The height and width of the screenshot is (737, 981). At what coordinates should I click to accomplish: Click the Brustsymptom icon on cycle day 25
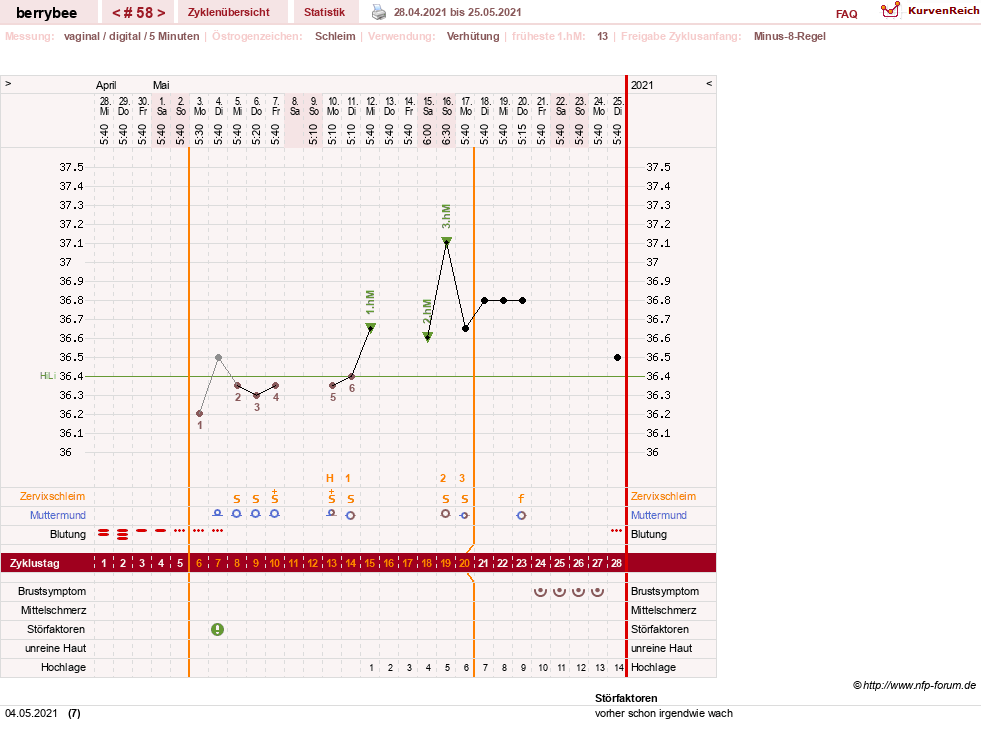(559, 591)
